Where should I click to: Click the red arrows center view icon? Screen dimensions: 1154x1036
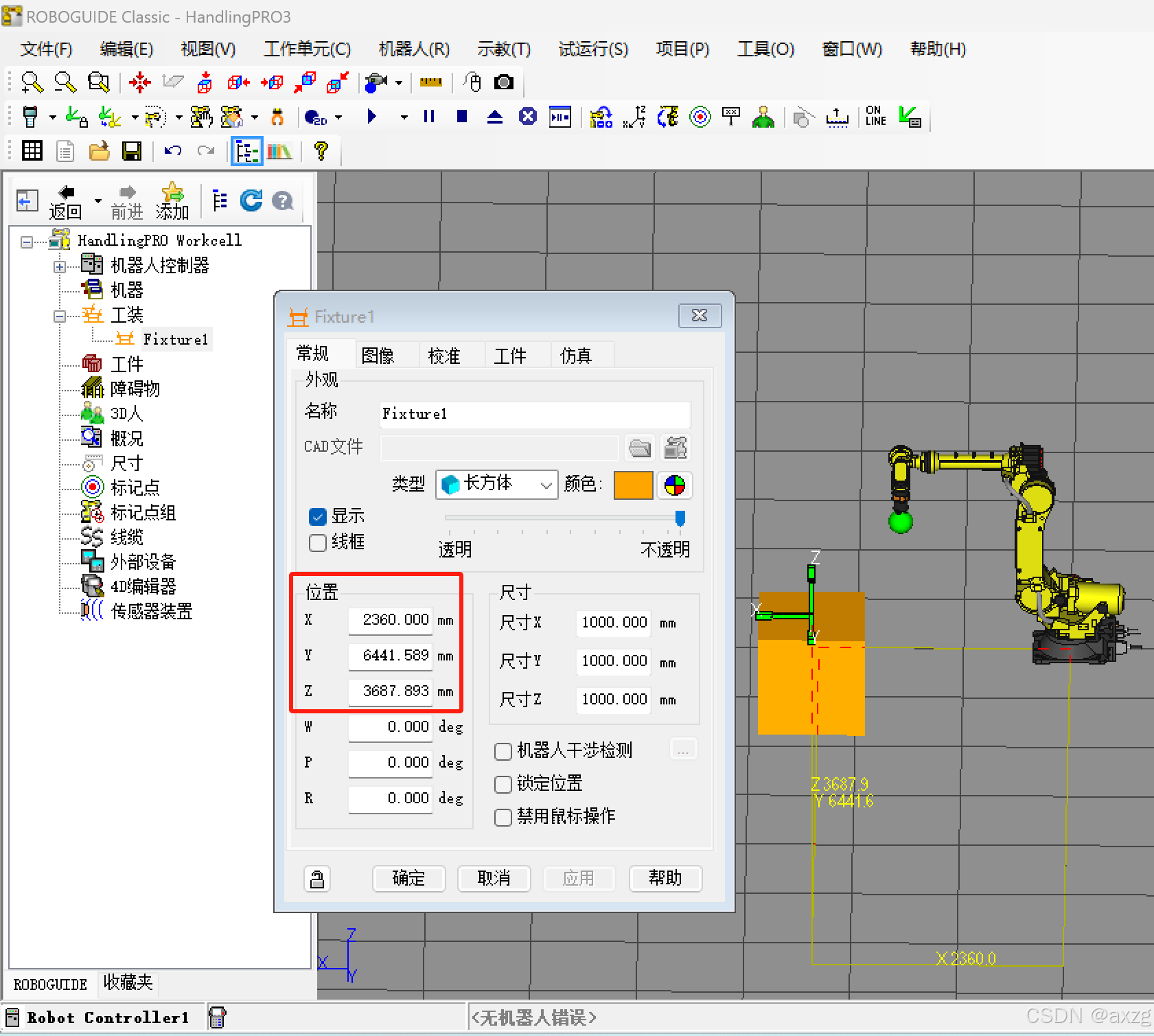pos(140,83)
